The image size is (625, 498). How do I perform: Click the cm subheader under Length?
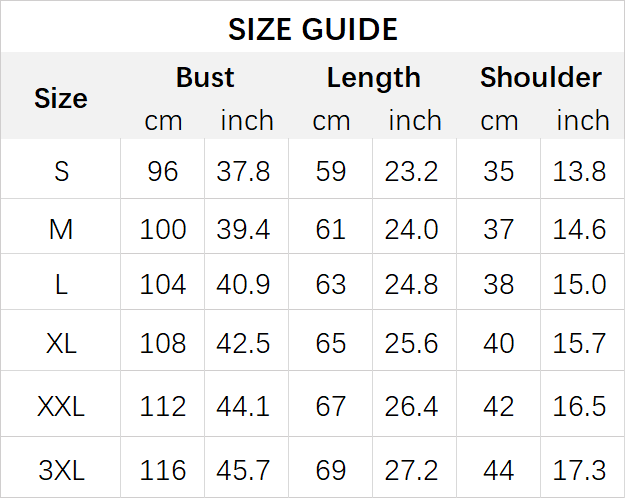331,121
